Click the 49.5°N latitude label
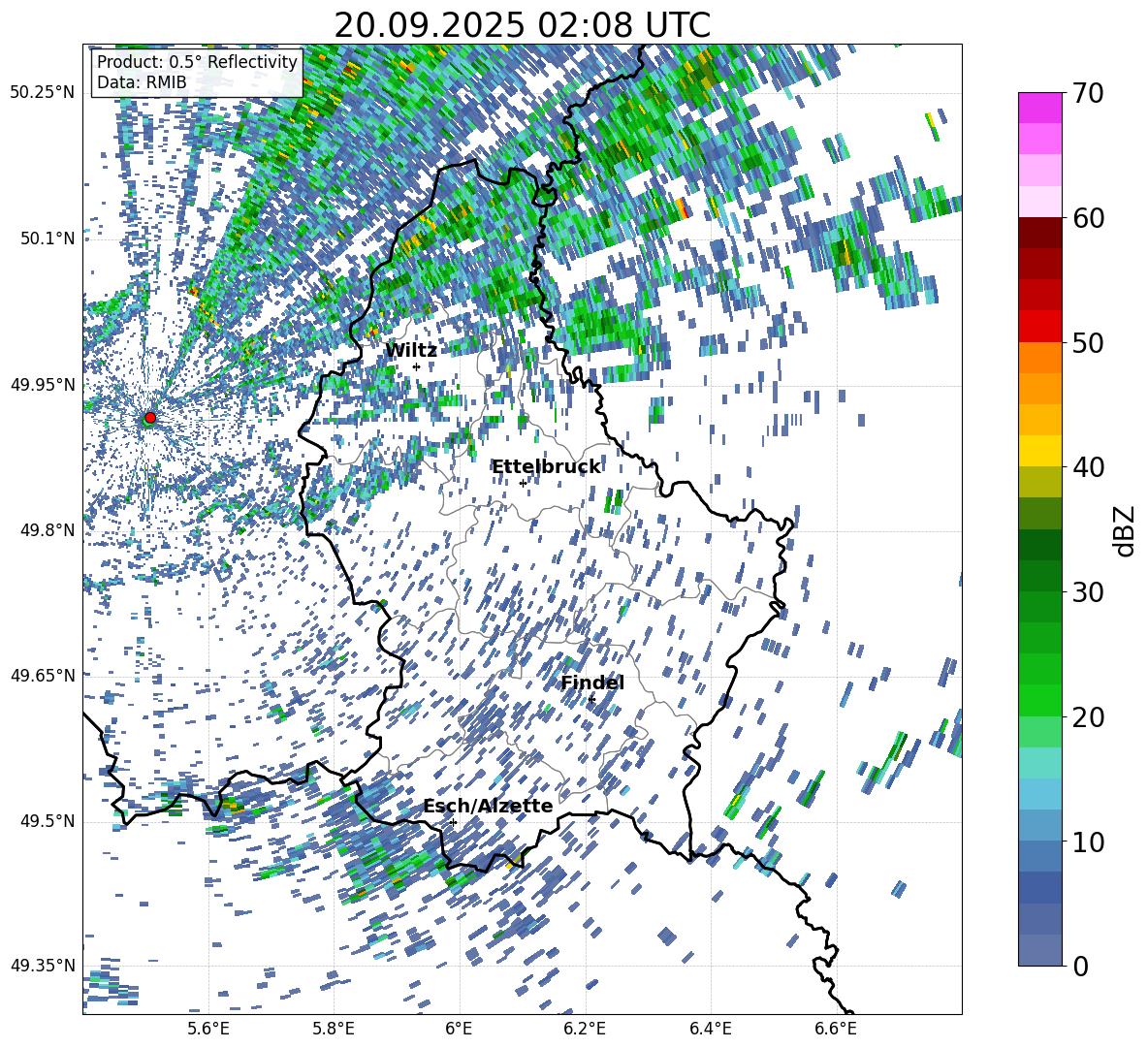Image resolution: width=1148 pixels, height=1048 pixels. coord(47,821)
